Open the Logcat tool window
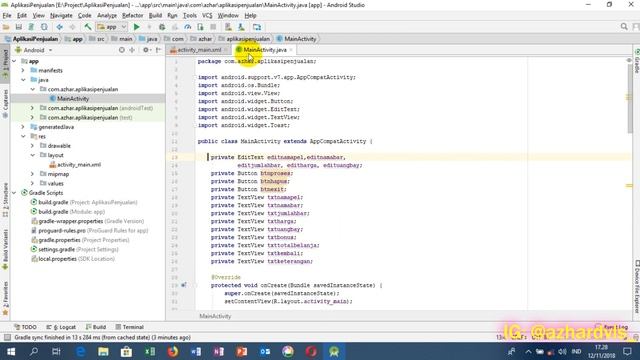 pos(61,327)
